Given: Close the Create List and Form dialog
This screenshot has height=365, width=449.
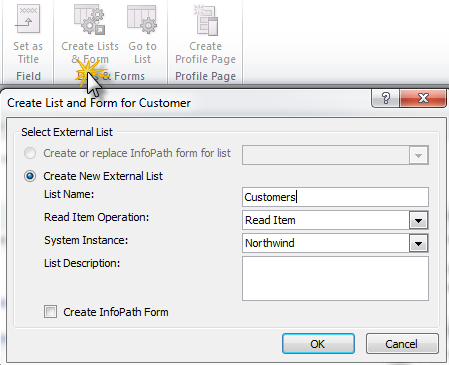Looking at the screenshot, I should tap(423, 98).
